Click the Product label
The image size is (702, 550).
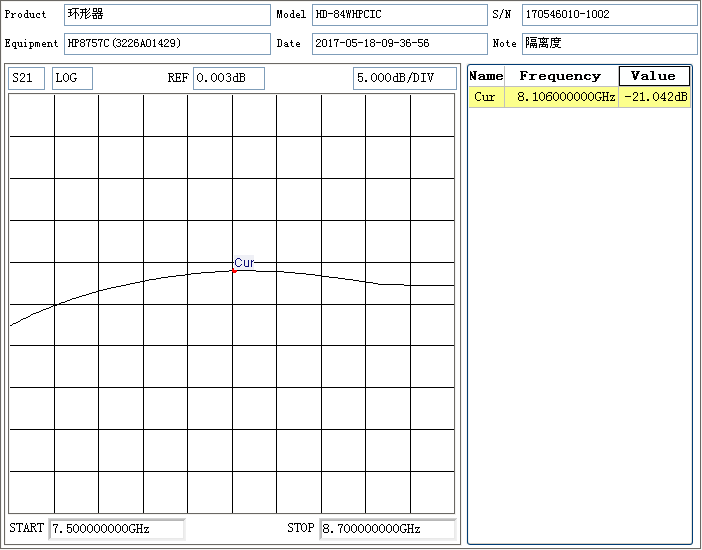coord(26,15)
